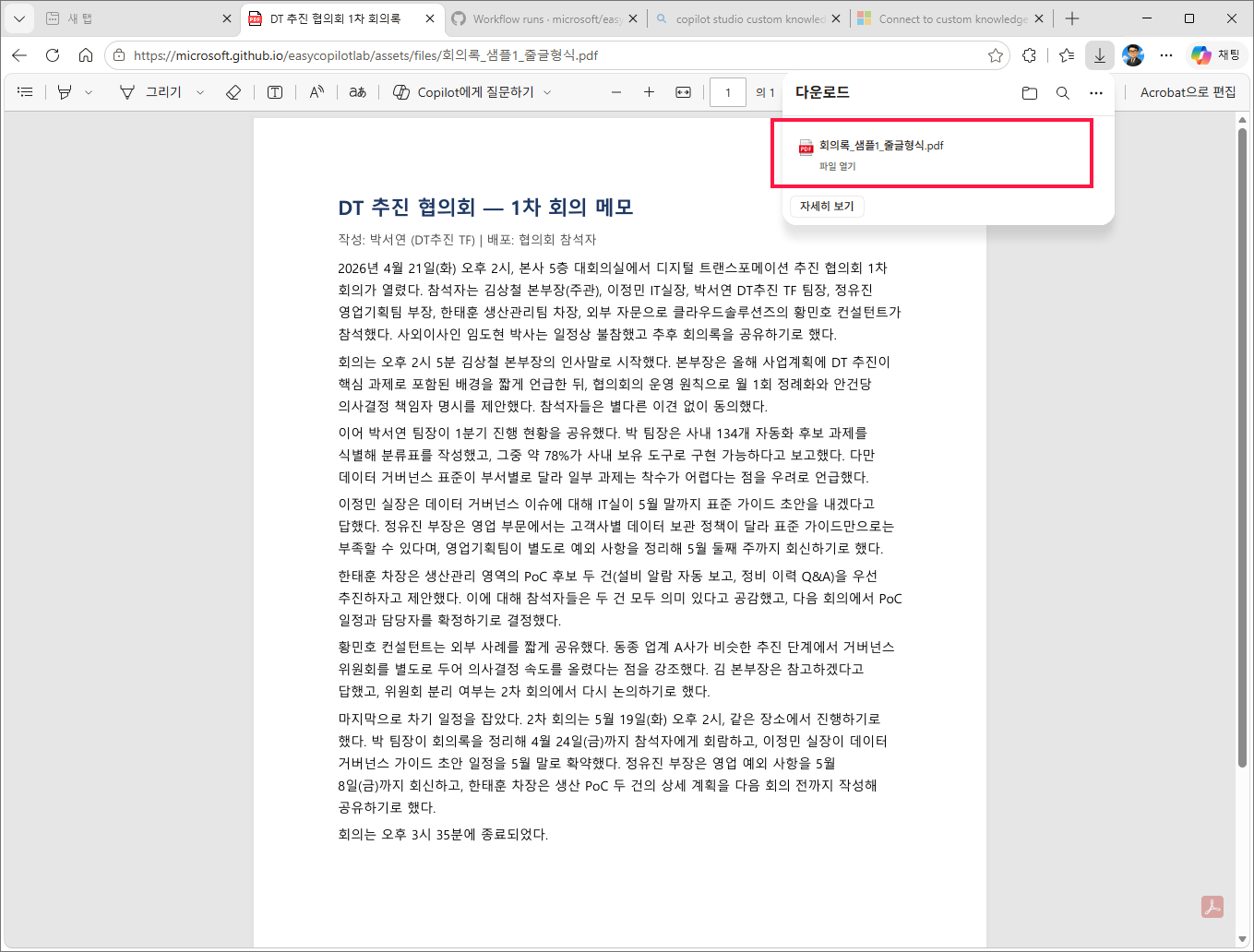Open the extensions puzzle icon

pyautogui.click(x=1029, y=55)
